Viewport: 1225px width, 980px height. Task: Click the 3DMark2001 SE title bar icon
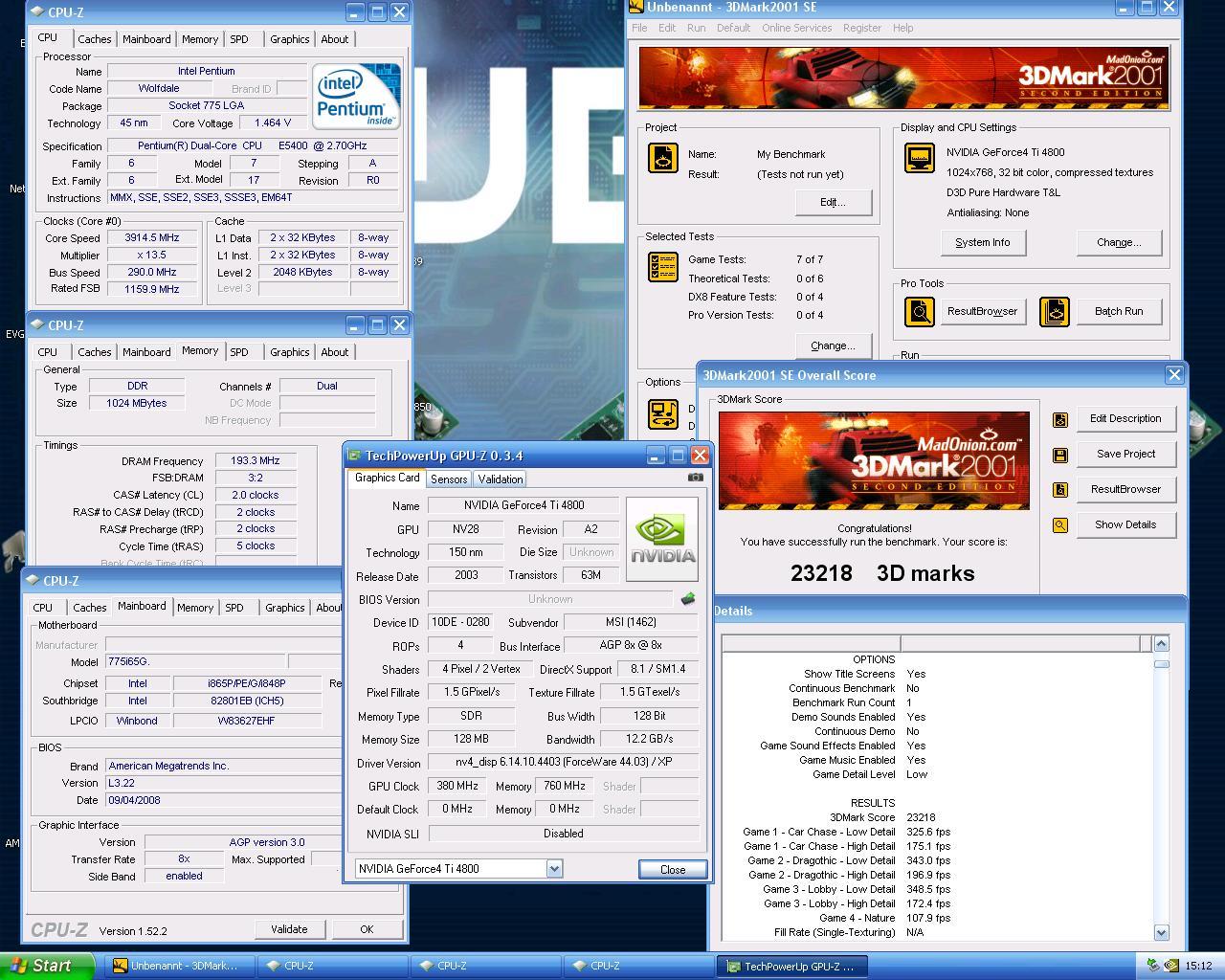636,7
